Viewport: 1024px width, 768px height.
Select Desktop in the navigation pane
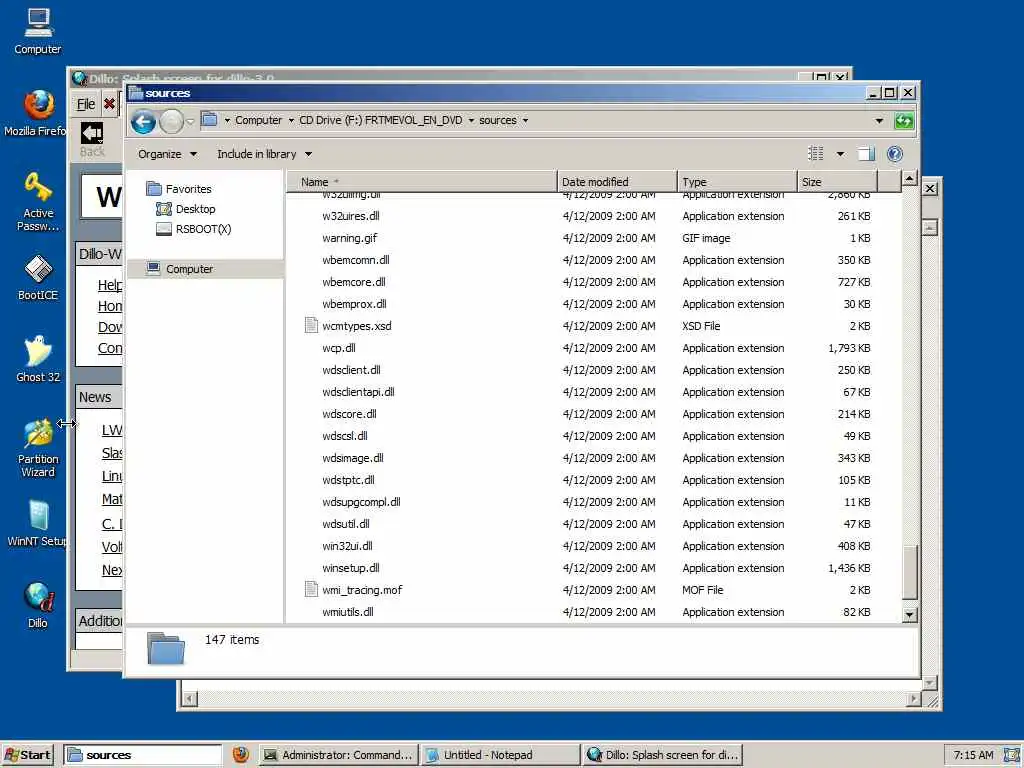click(195, 209)
